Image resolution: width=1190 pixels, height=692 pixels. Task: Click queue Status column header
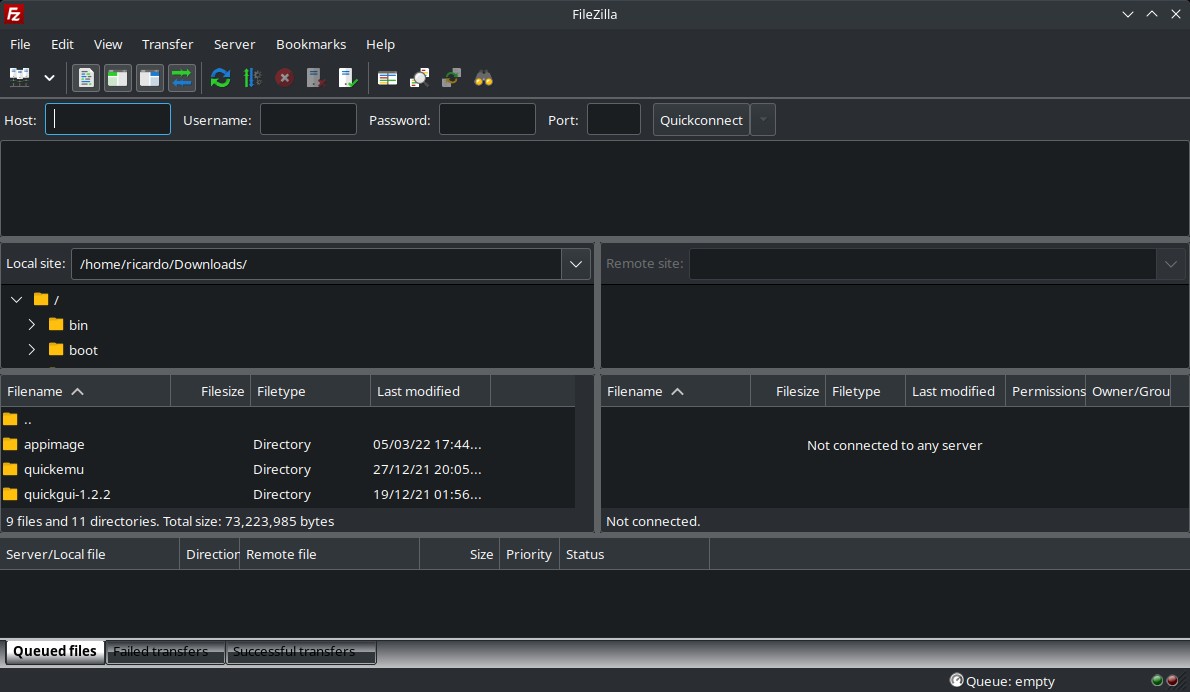(x=634, y=555)
